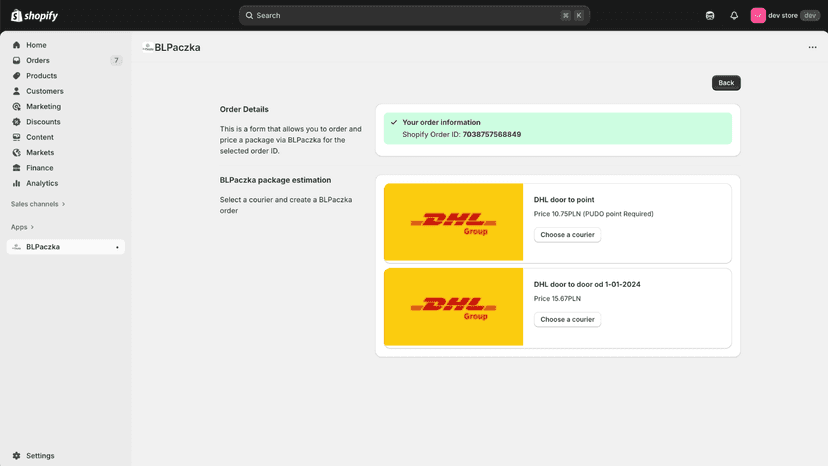Viewport: 828px width, 466px height.
Task: Open the notifications bell
Action: point(734,15)
